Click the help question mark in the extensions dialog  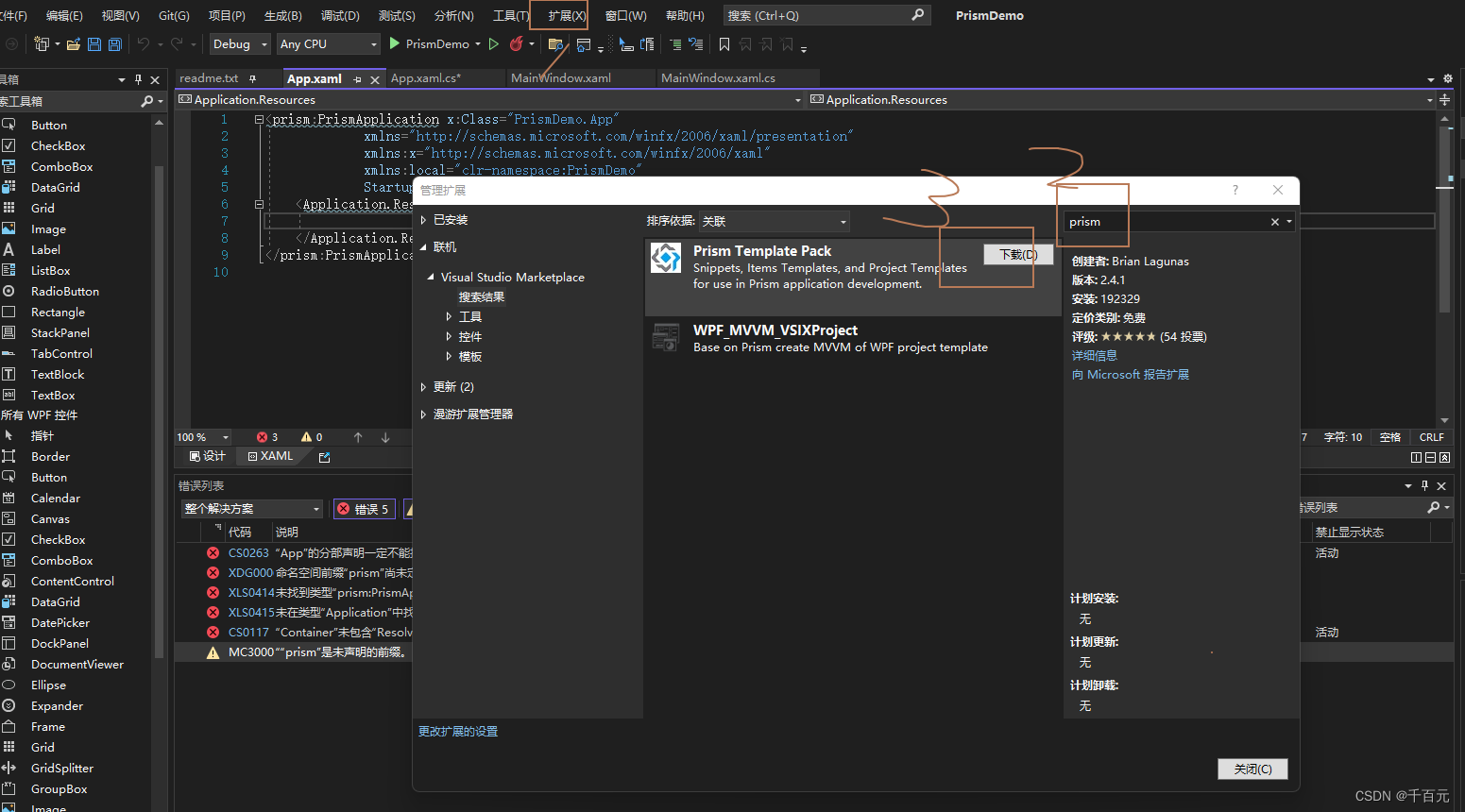pos(1235,191)
